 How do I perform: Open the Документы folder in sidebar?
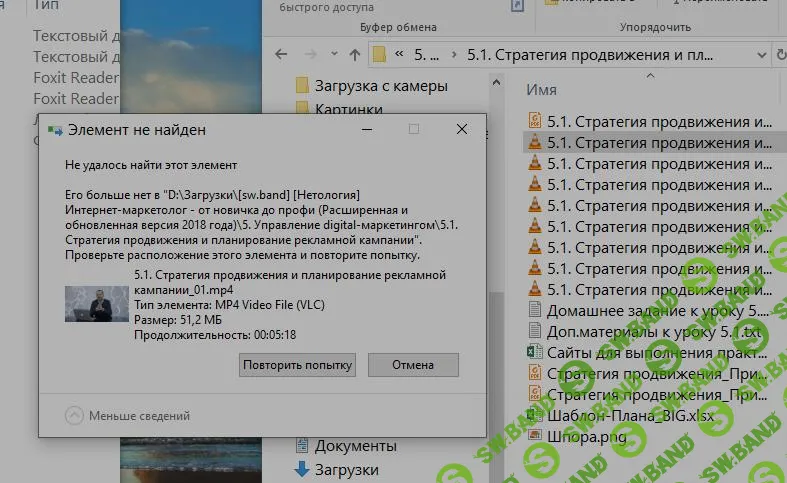coord(355,446)
